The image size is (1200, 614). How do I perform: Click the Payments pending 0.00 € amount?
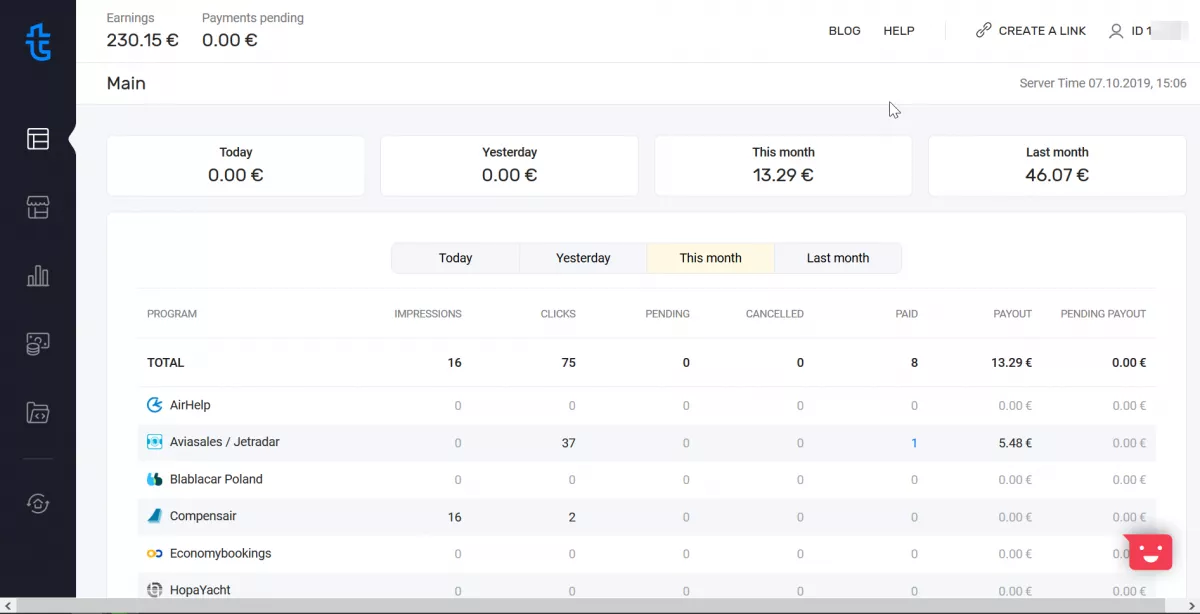click(x=230, y=40)
